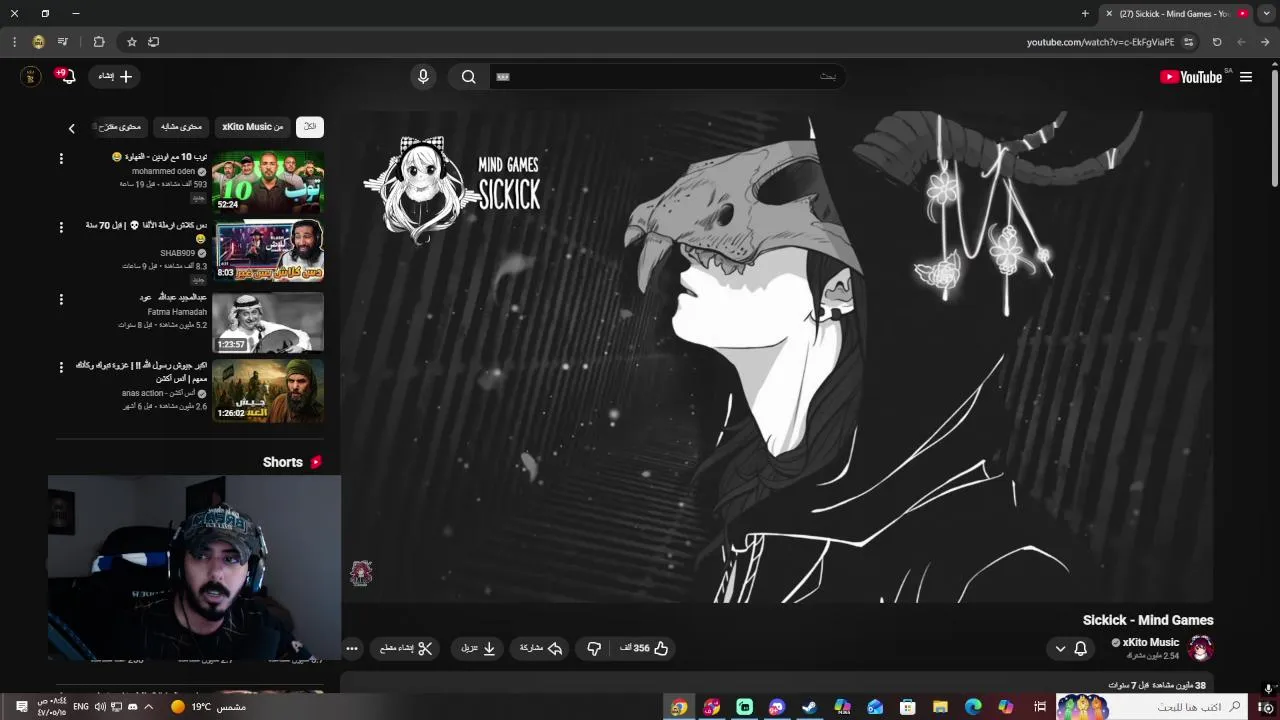The width and height of the screenshot is (1280, 720).
Task: Select the 'All' filter chip in sidebar
Action: click(x=310, y=127)
